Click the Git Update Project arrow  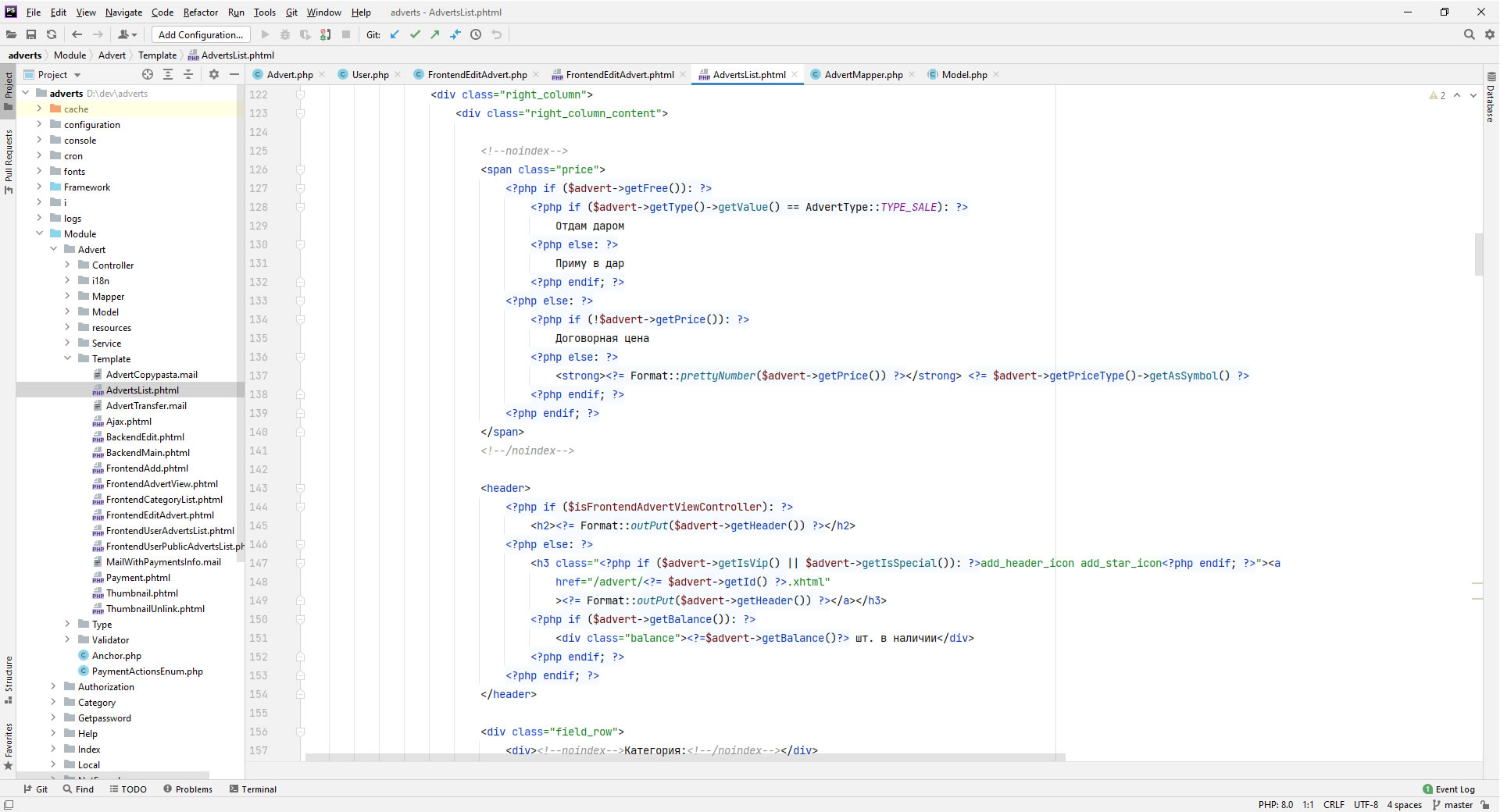point(395,34)
